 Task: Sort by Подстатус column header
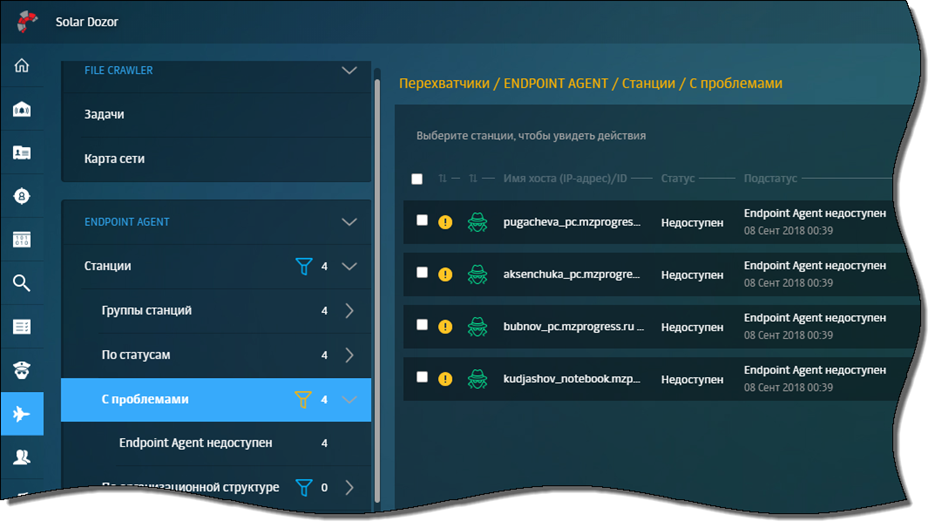coord(770,178)
